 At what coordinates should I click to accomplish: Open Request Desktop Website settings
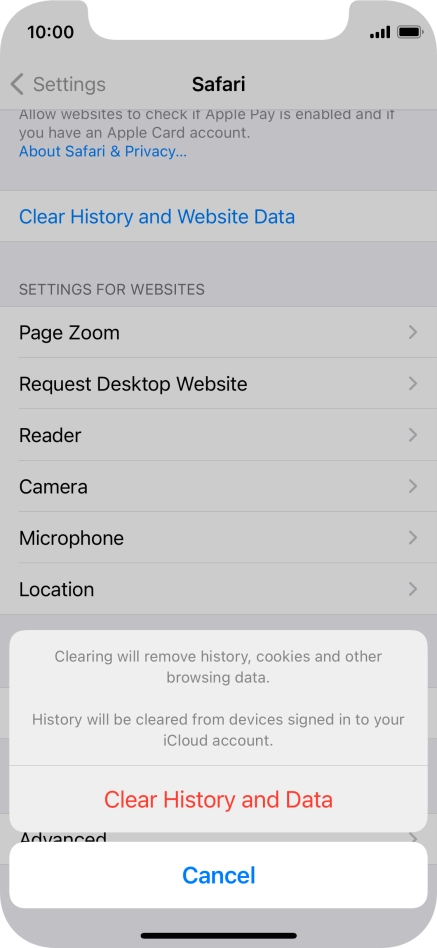218,383
